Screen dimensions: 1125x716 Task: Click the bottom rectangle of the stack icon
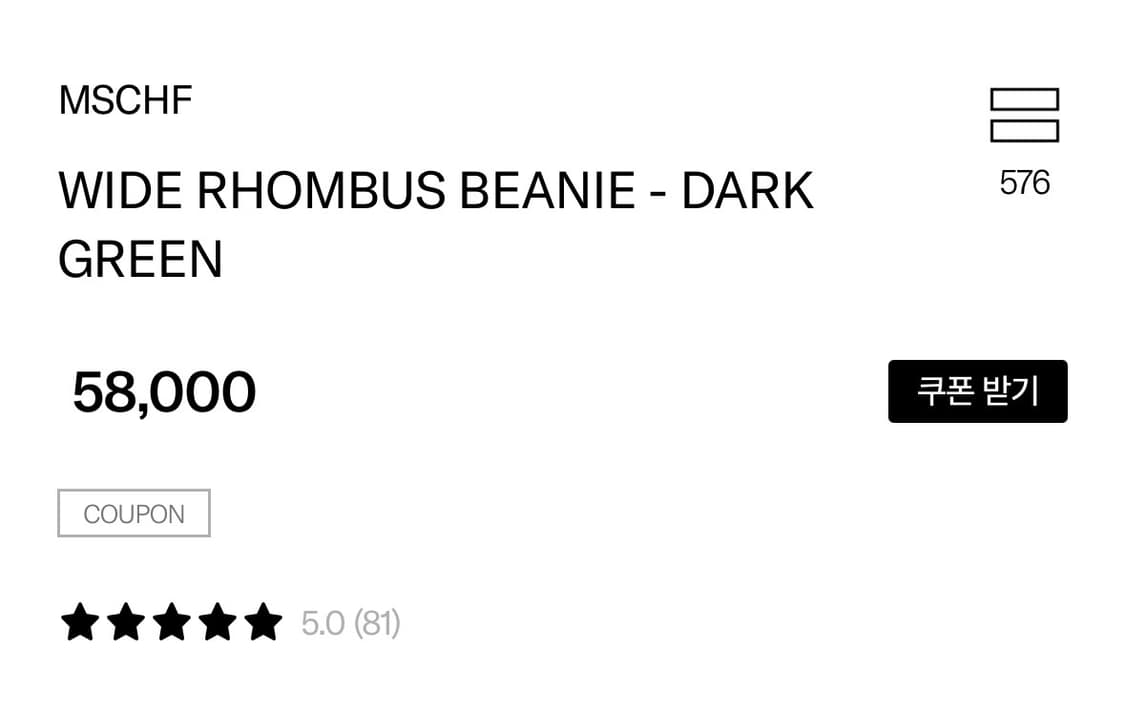click(1024, 131)
